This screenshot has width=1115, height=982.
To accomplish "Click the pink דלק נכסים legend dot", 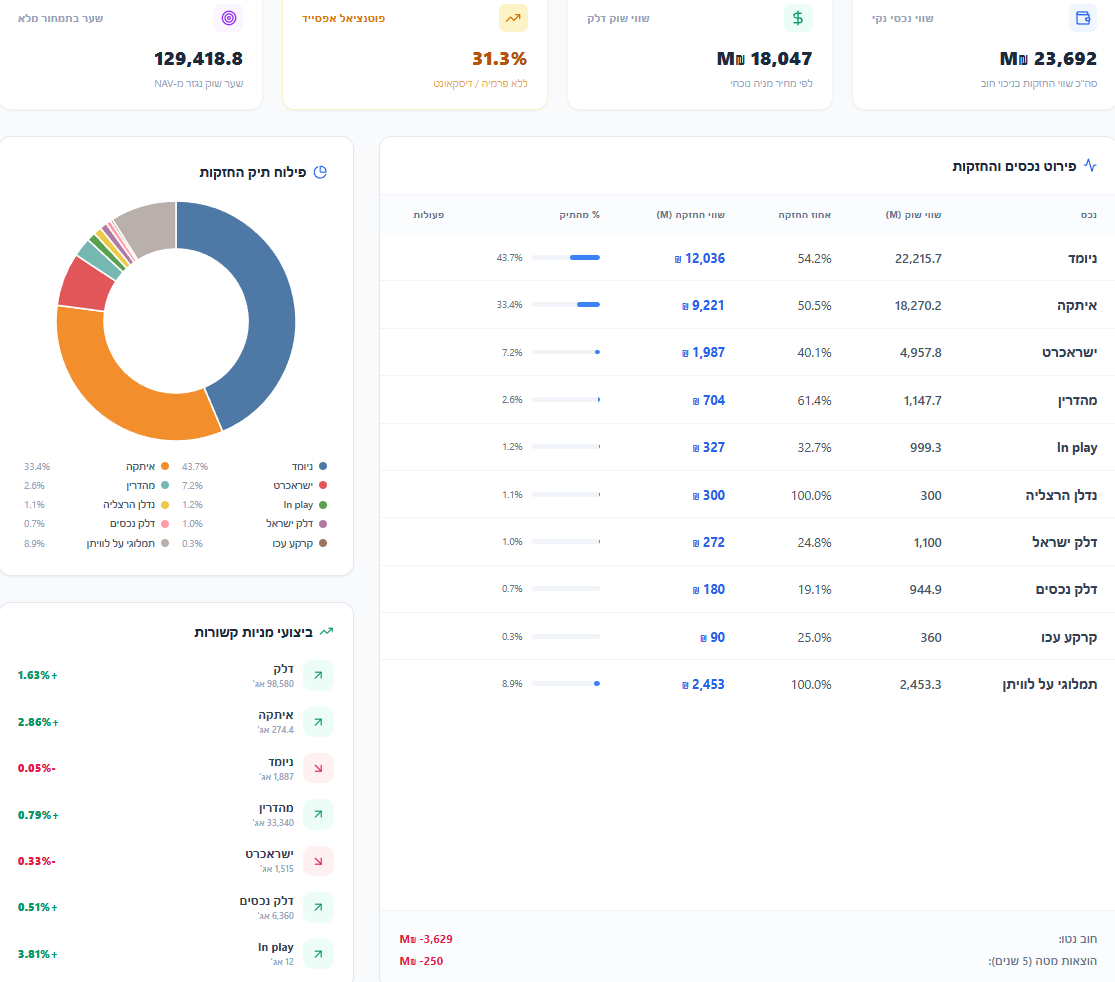I will pos(165,523).
